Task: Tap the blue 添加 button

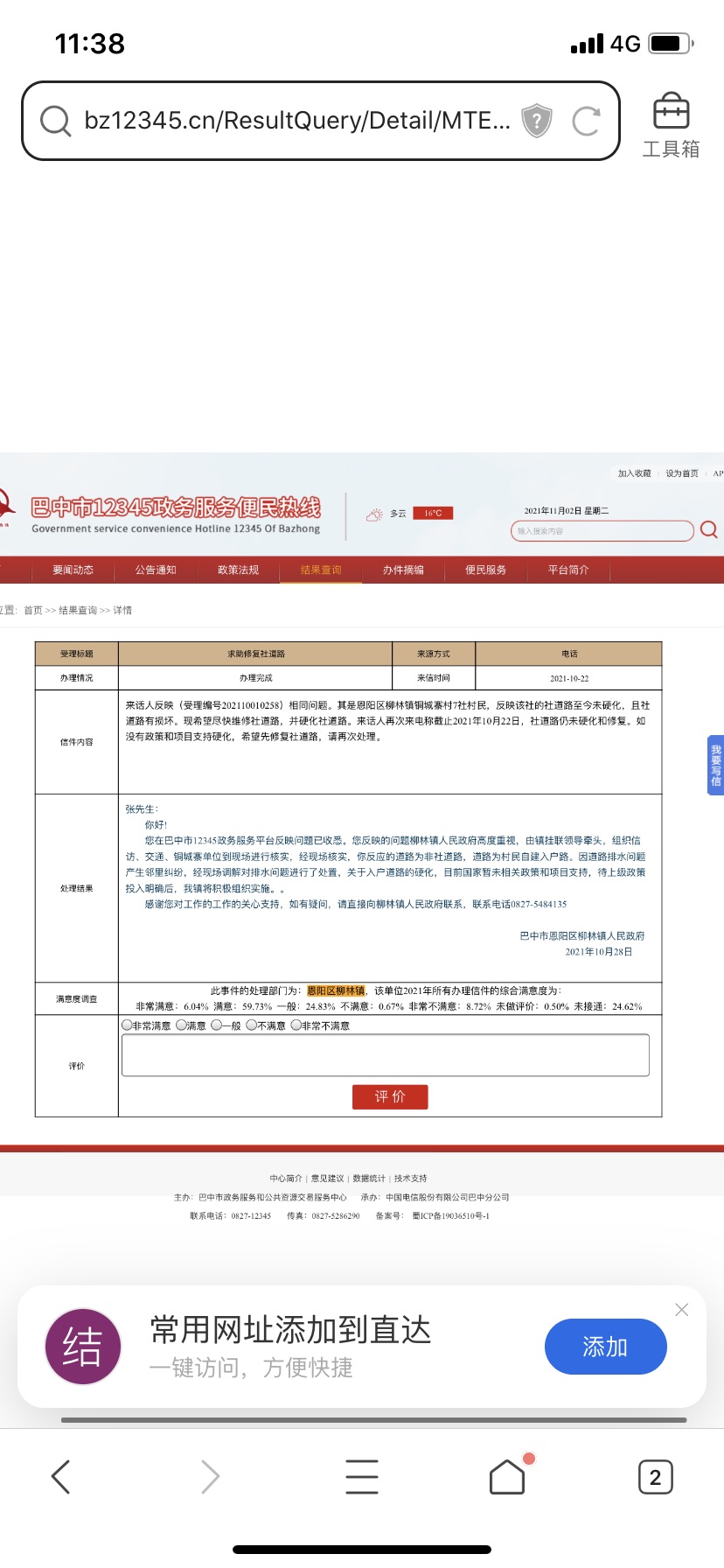Action: coord(605,1347)
